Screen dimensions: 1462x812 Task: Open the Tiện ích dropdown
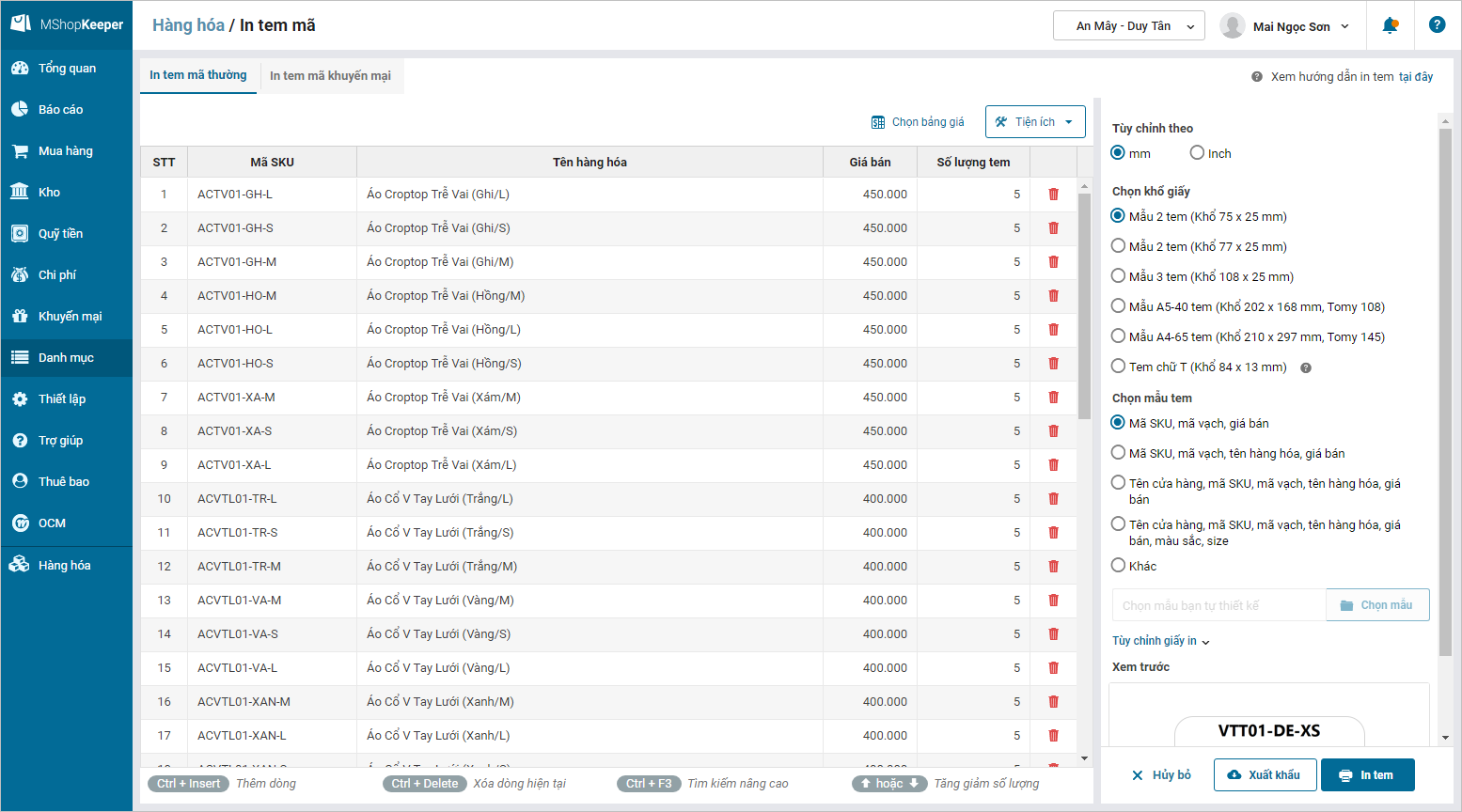1035,122
